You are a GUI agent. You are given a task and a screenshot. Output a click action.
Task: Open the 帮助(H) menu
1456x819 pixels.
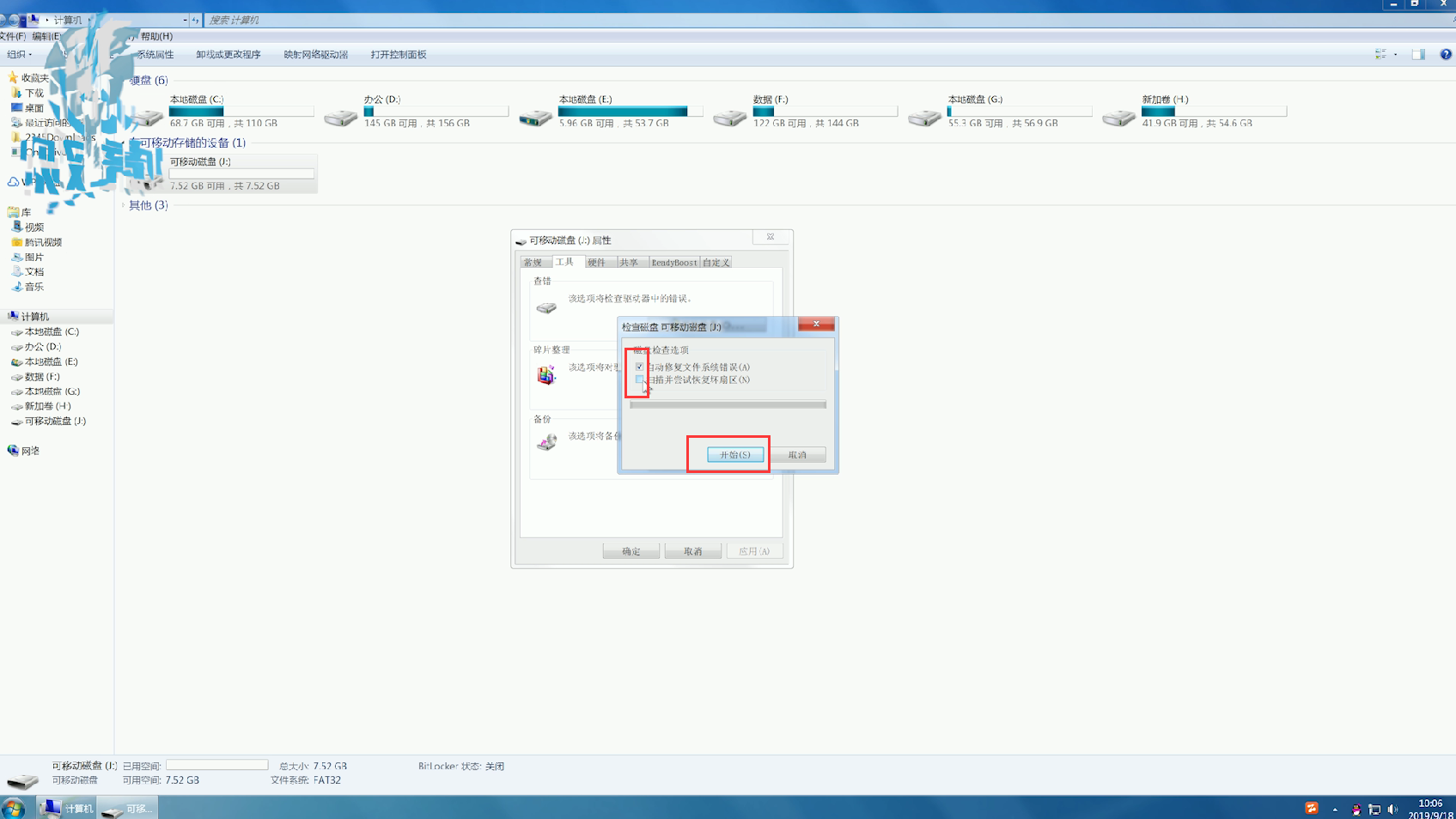tap(156, 36)
